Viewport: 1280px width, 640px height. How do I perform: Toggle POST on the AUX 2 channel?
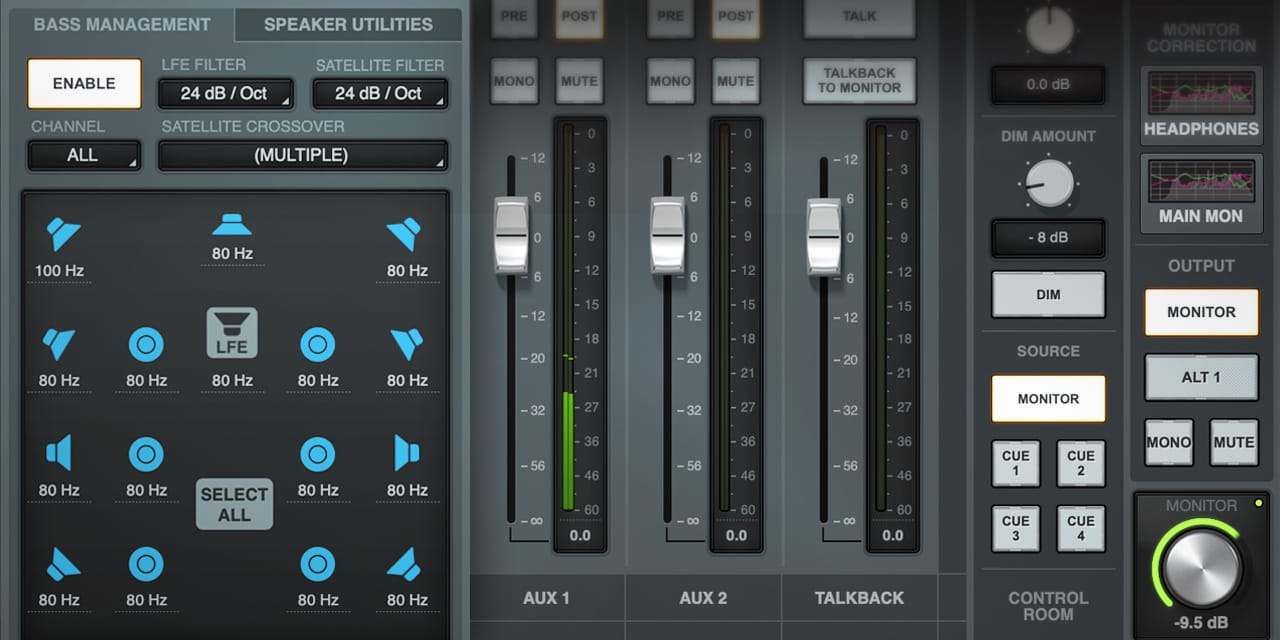[x=736, y=17]
